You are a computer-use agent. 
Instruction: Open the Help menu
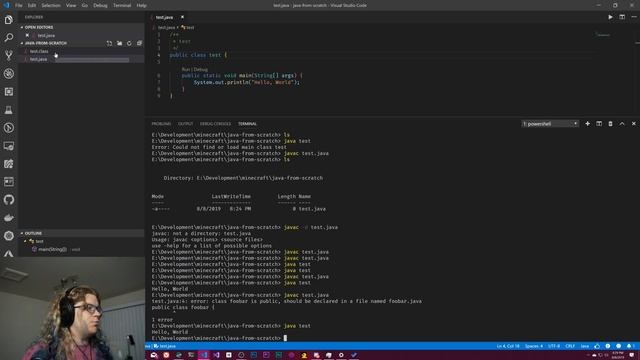pyautogui.click(x=142, y=5)
